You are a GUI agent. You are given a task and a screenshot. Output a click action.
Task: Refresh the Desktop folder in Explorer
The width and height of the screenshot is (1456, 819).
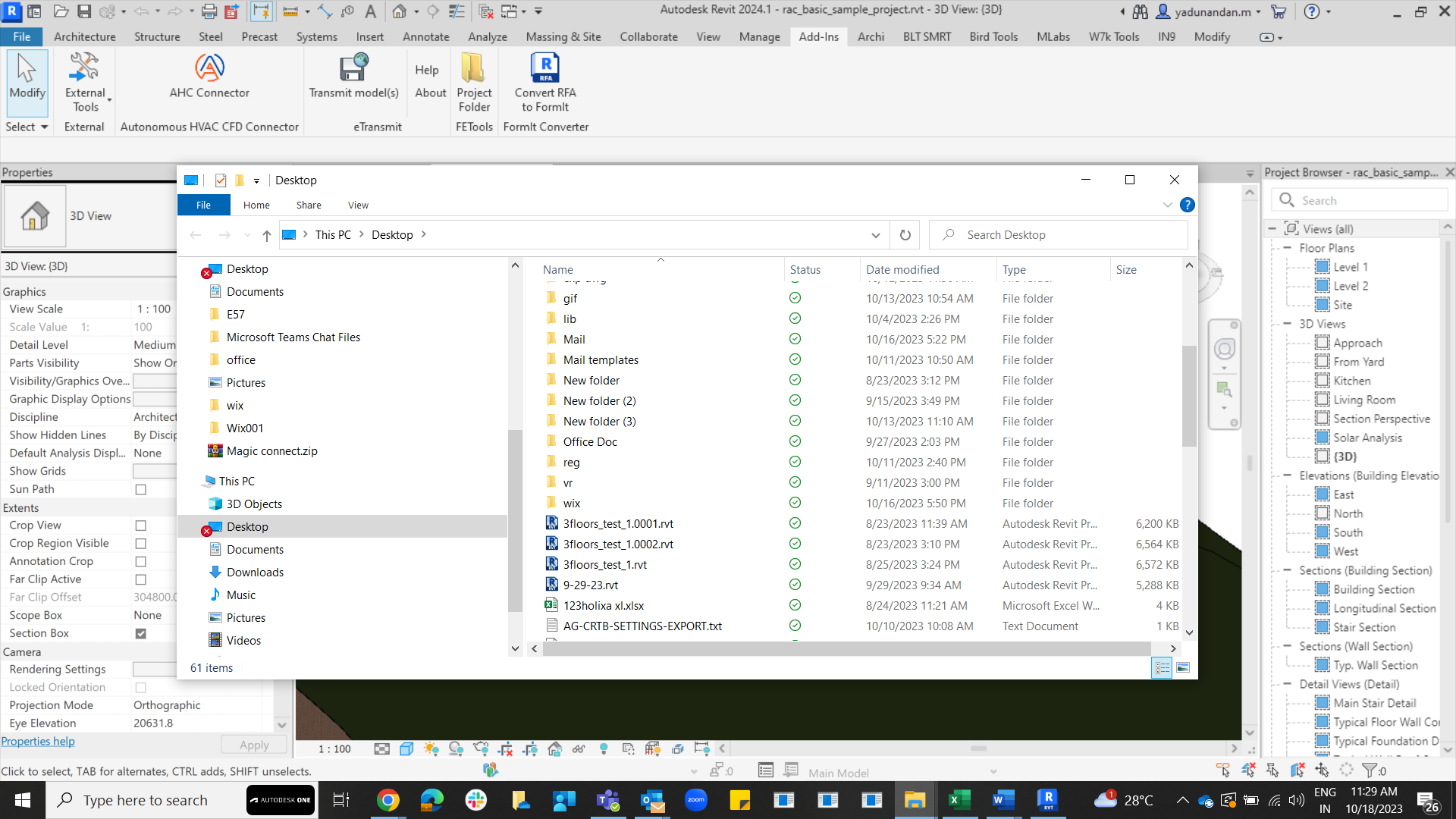click(x=905, y=235)
